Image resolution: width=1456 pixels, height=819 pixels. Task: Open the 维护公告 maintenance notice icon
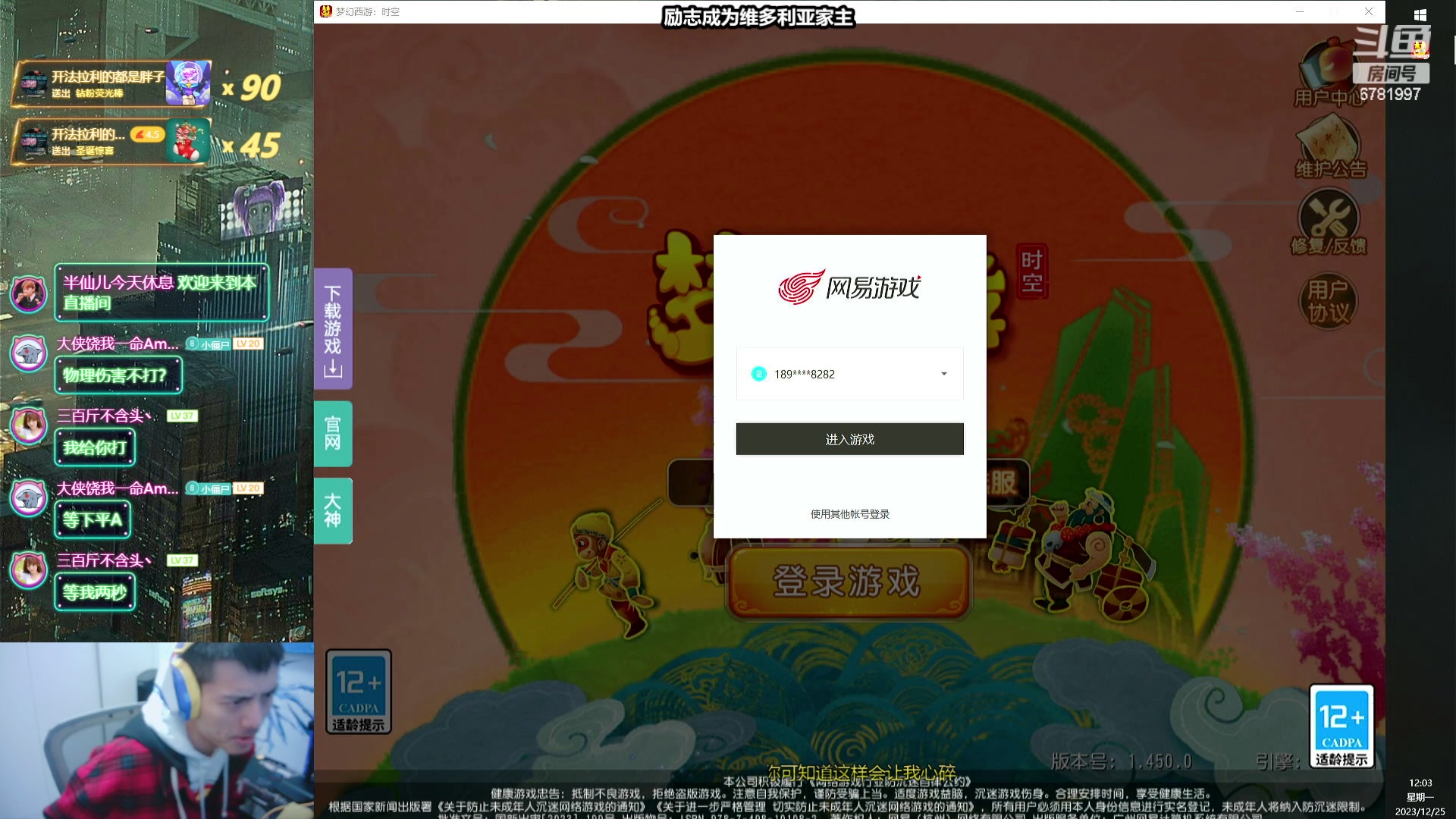[1331, 148]
